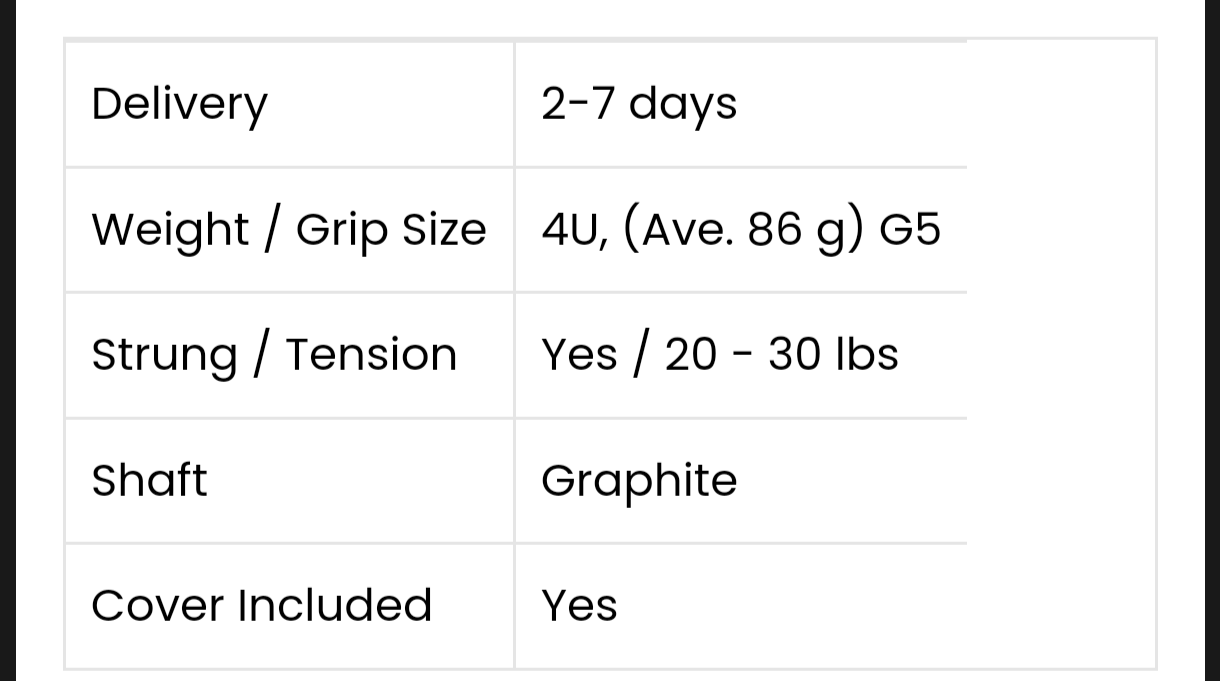Click "Yes" in the Strung / Tension row
1220x681 pixels.
[x=579, y=355]
